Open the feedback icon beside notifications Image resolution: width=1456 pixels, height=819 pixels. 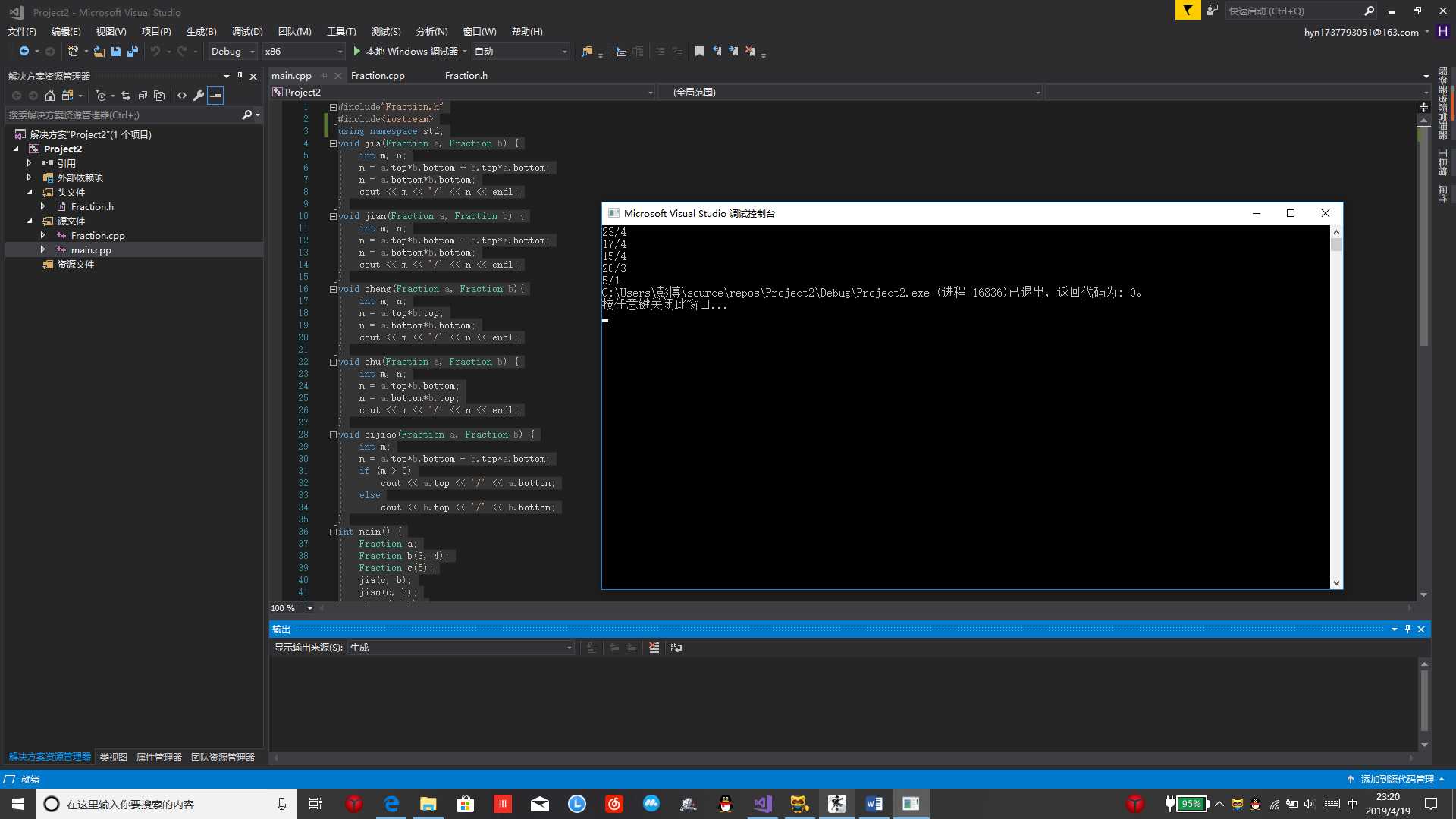click(x=1213, y=11)
